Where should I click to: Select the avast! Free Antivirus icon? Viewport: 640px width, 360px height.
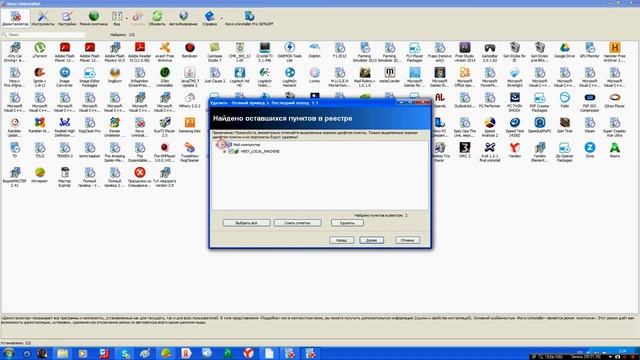[164, 52]
